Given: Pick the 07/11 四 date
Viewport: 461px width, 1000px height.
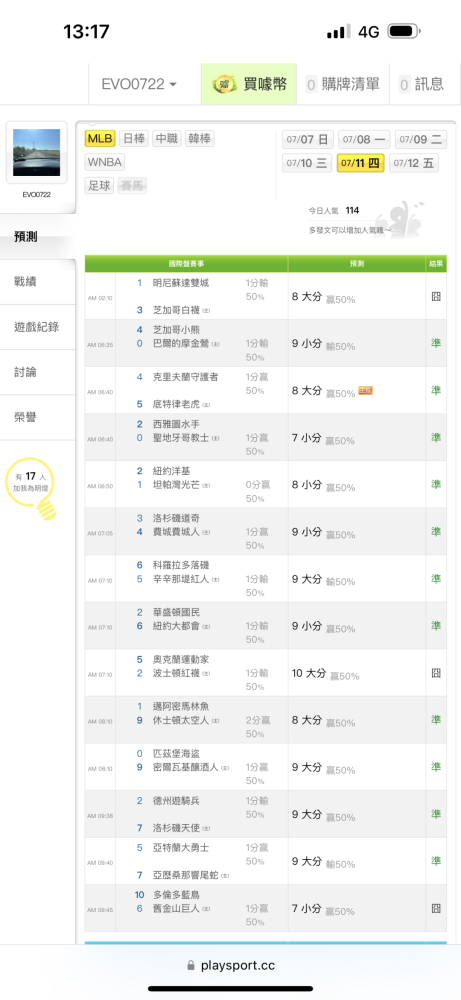Looking at the screenshot, I should (360, 163).
